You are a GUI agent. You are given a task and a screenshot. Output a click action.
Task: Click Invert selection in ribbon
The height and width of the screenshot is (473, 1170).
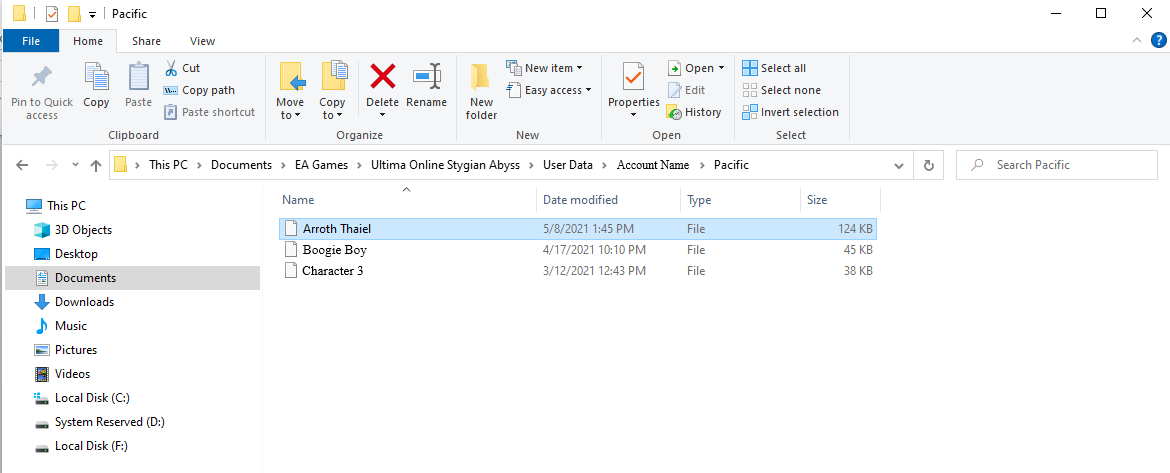(x=790, y=112)
